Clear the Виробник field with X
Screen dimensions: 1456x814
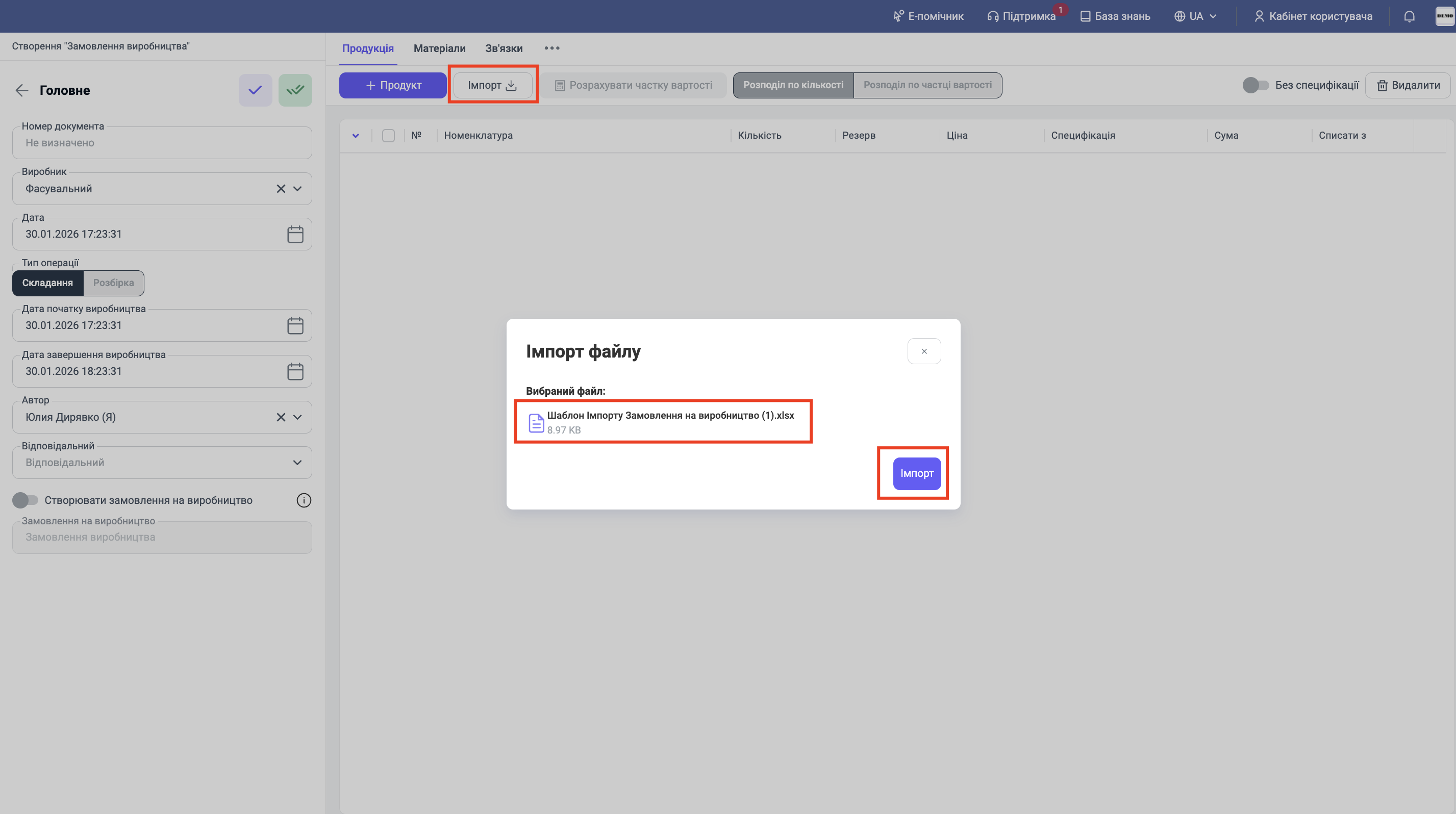coord(281,189)
